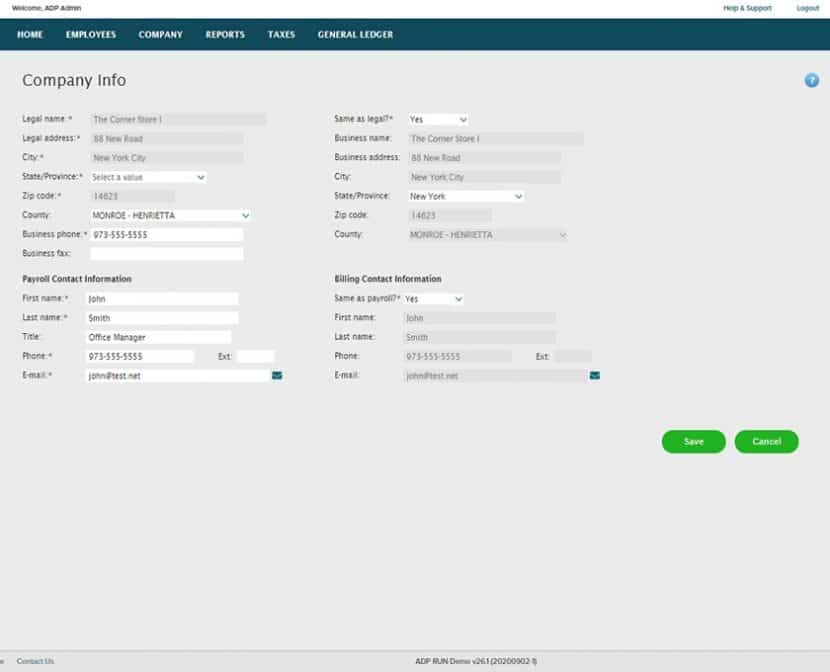Open the GENERAL LEDGER section
The image size is (830, 672).
[x=355, y=34]
